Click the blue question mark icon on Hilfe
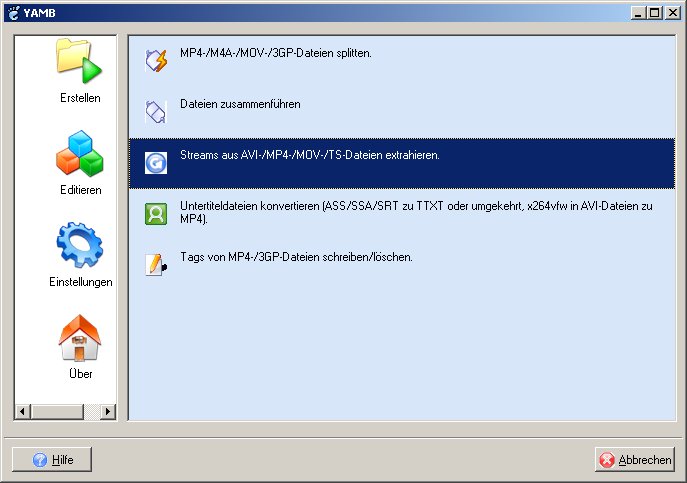687x483 pixels. pyautogui.click(x=40, y=460)
